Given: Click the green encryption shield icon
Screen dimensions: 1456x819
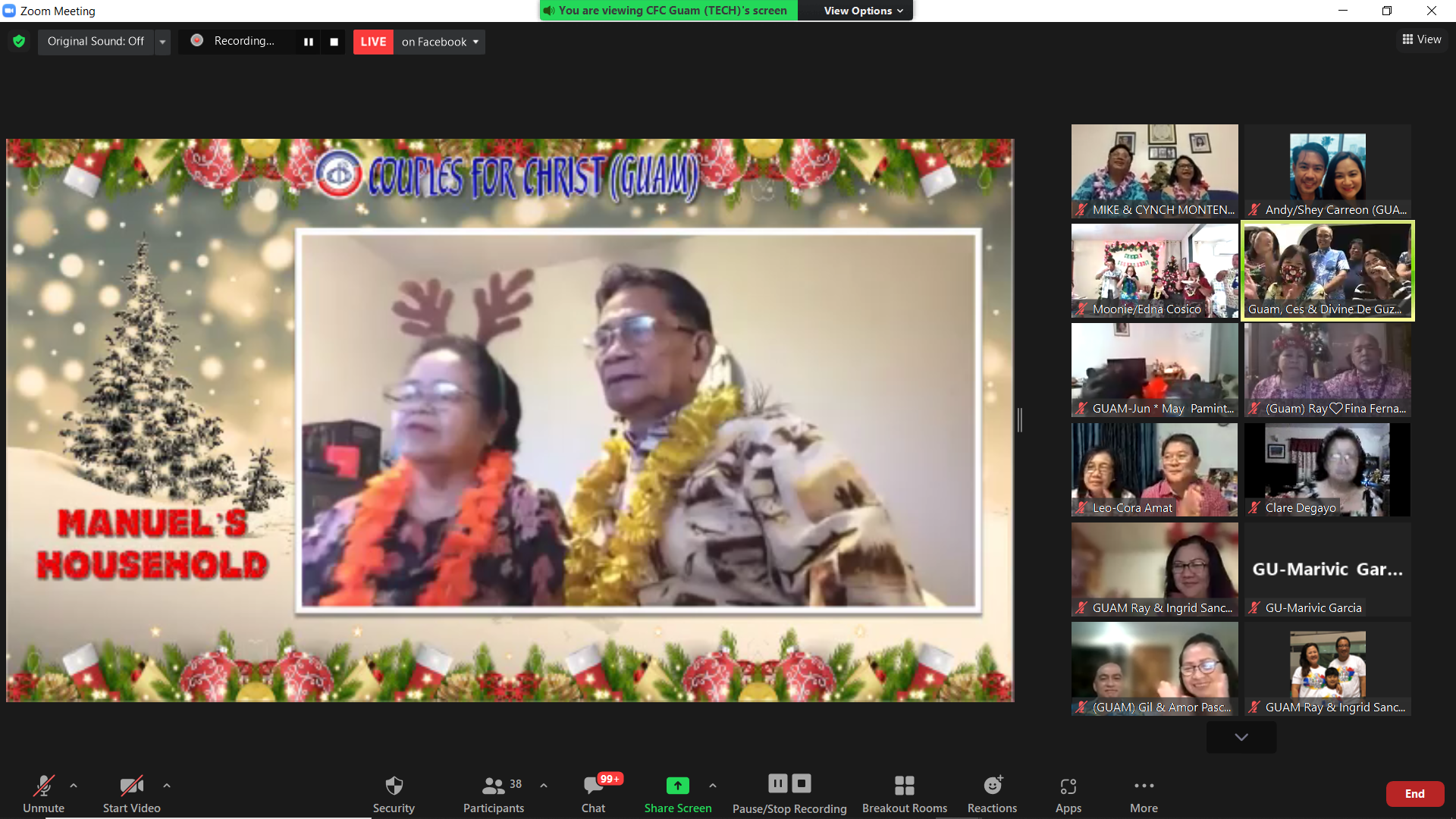Looking at the screenshot, I should pyautogui.click(x=19, y=41).
